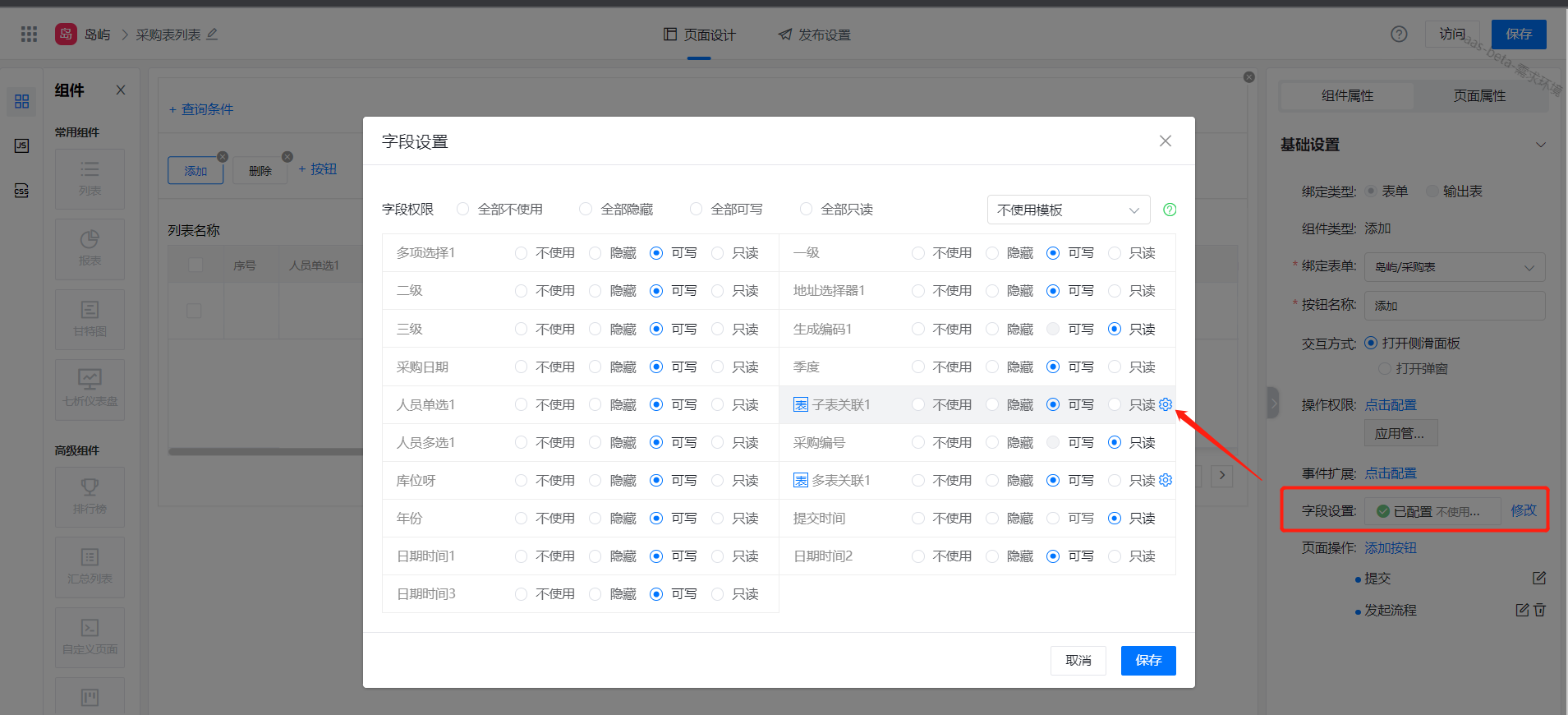Viewport: 1568px width, 715px height.
Task: Pick the 报表 component tile
Action: pos(90,249)
